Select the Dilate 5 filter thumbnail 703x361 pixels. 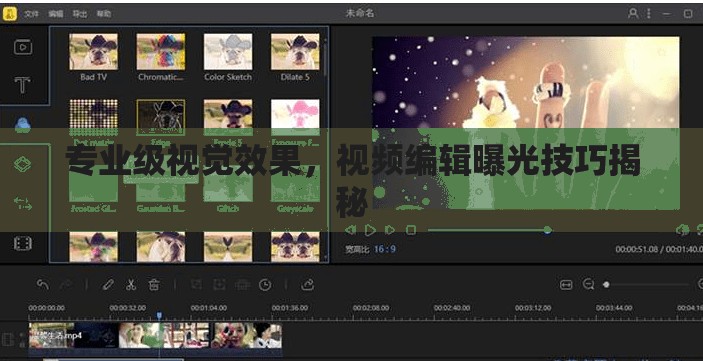tap(295, 52)
